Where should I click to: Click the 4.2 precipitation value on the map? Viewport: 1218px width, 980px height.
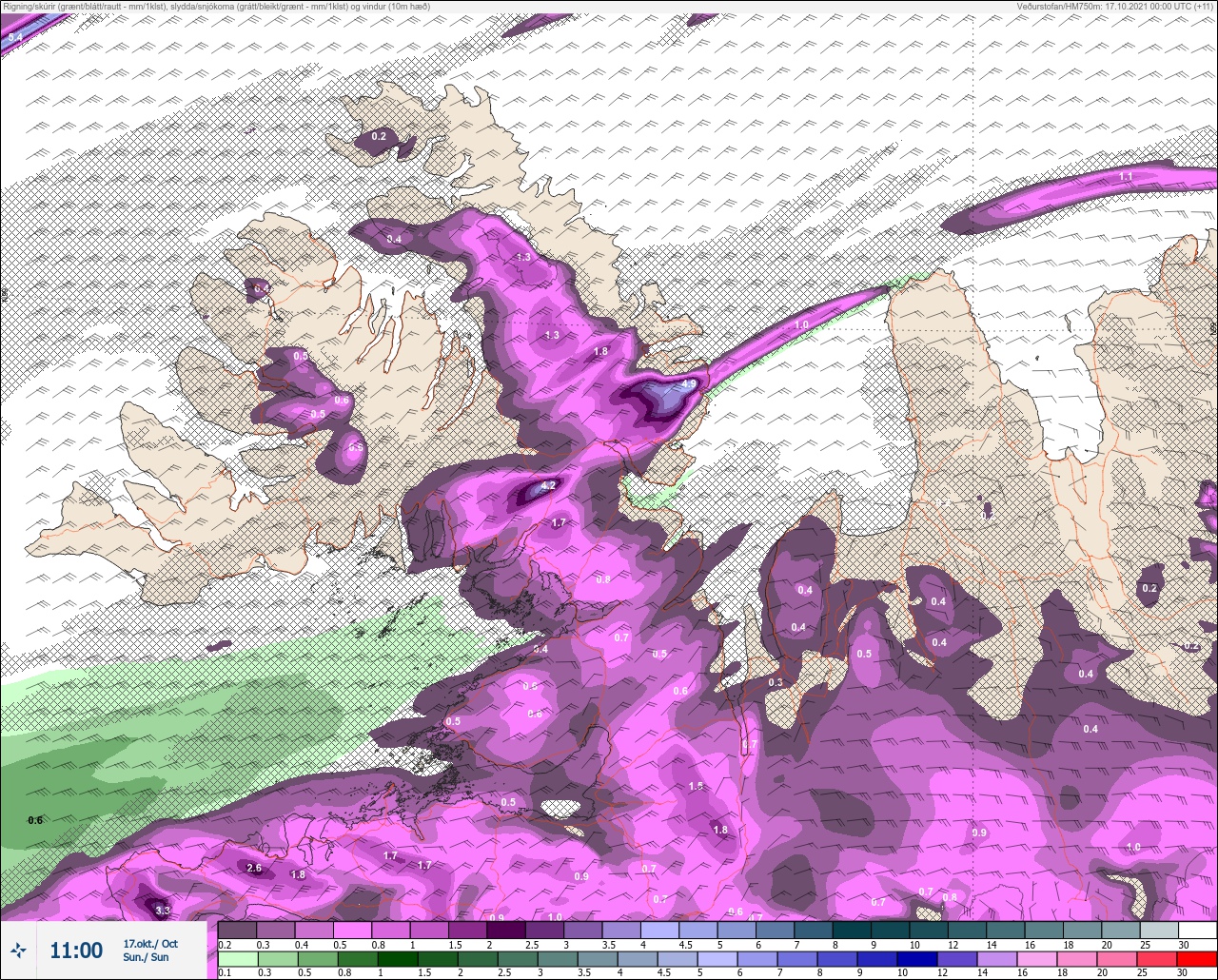pyautogui.click(x=548, y=485)
